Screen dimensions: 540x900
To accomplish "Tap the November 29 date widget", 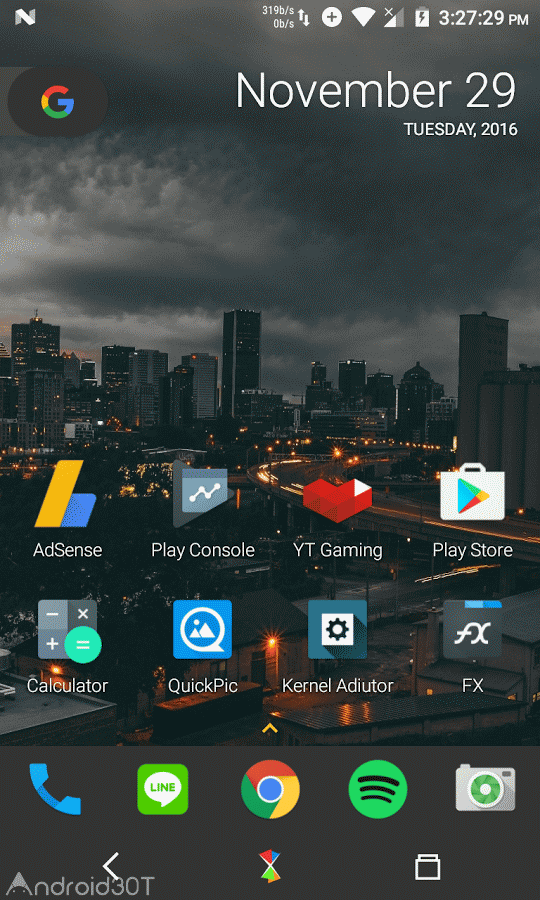I will coord(376,103).
